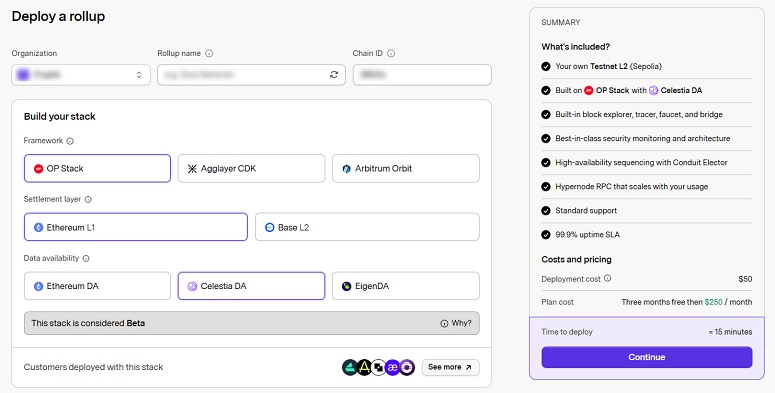Pick EigenDA data availability option

(406, 286)
